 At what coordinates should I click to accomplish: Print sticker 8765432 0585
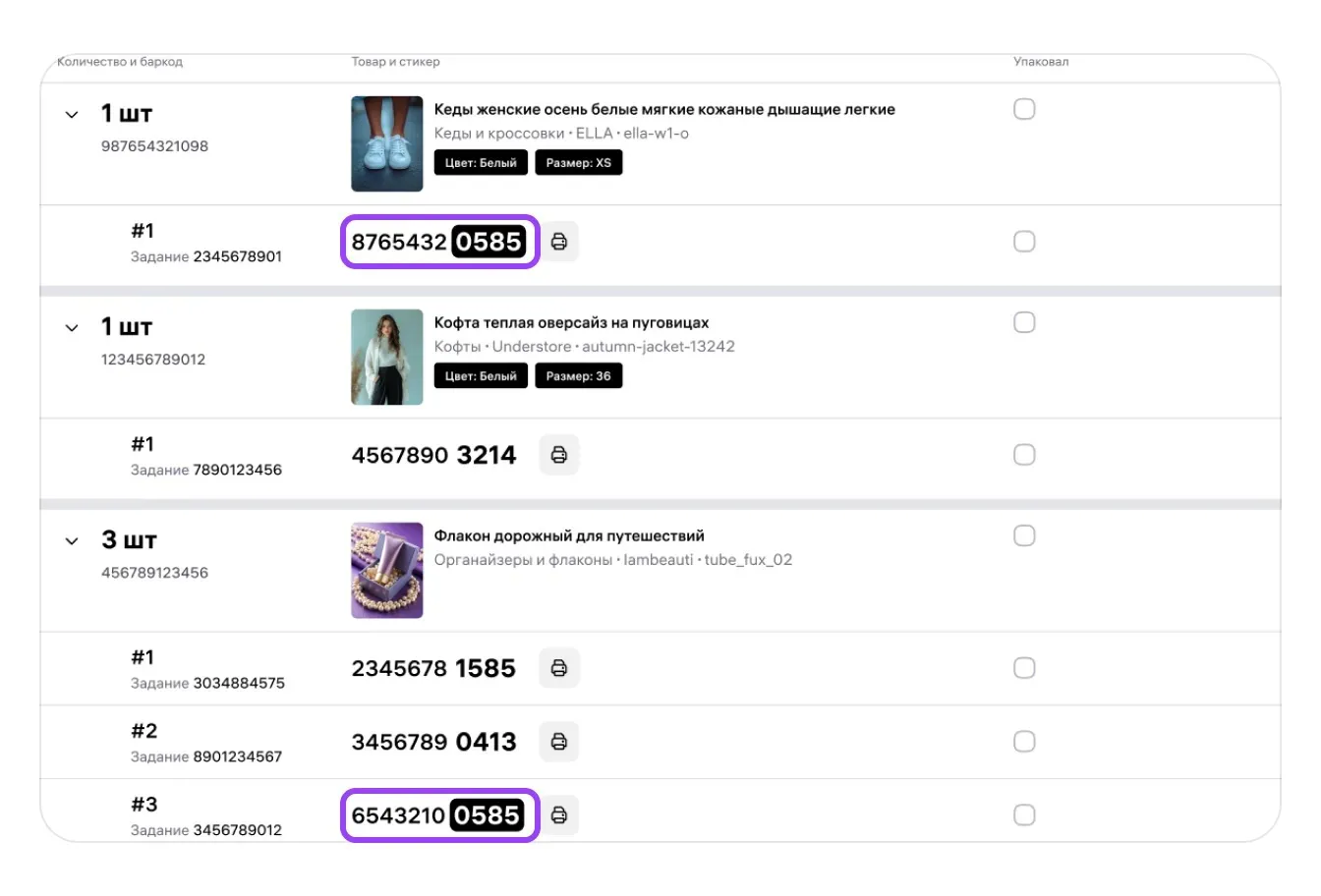click(x=559, y=242)
